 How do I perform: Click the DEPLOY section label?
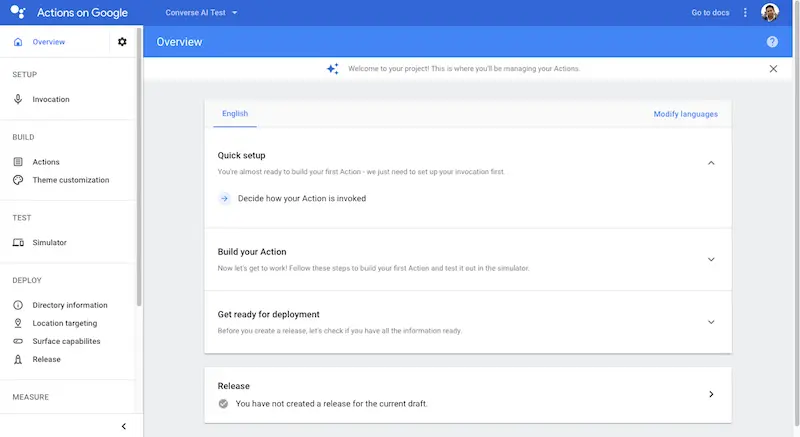[27, 280]
